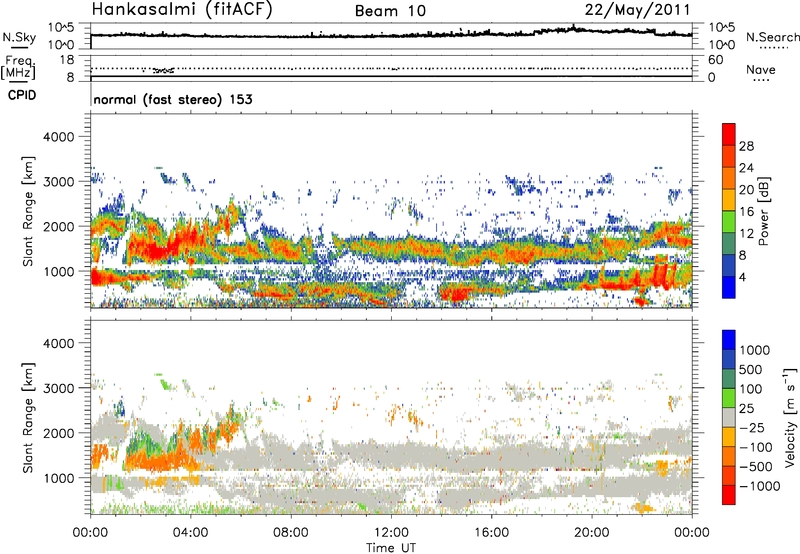Viewport: 800px width, 554px height.
Task: Click the 28 label on power colorbar
Action: click(746, 146)
